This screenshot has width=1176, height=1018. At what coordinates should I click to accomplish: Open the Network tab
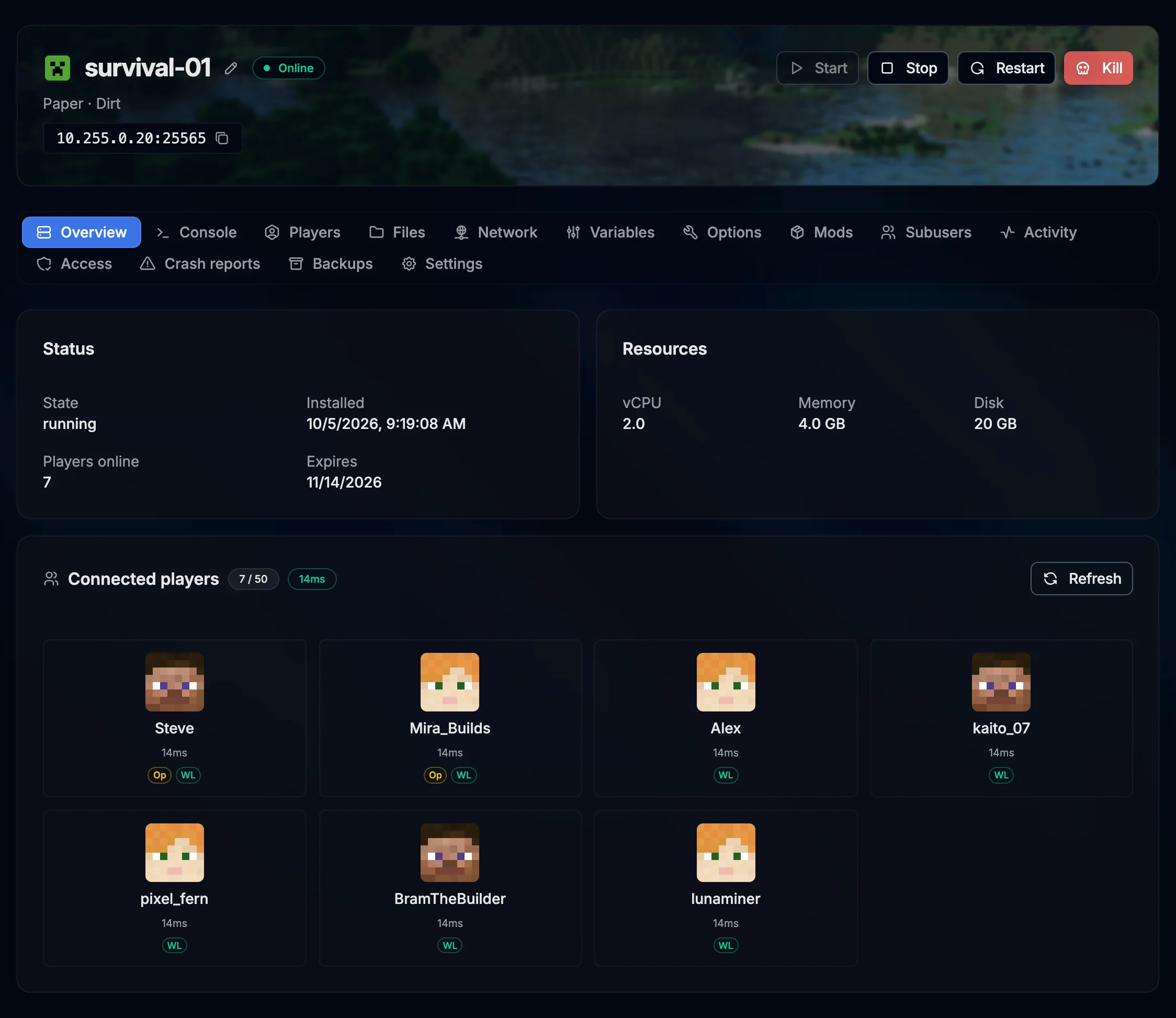[495, 232]
